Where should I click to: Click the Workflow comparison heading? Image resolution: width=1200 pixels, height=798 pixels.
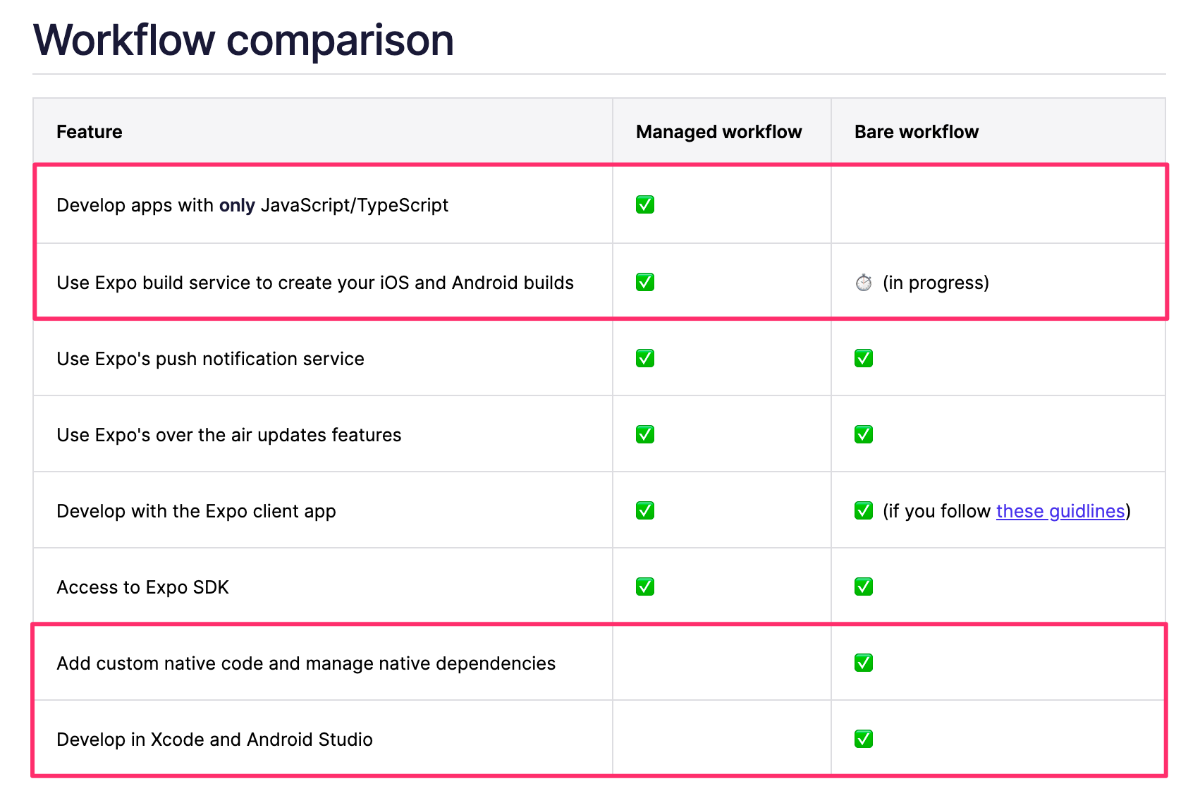[x=244, y=39]
